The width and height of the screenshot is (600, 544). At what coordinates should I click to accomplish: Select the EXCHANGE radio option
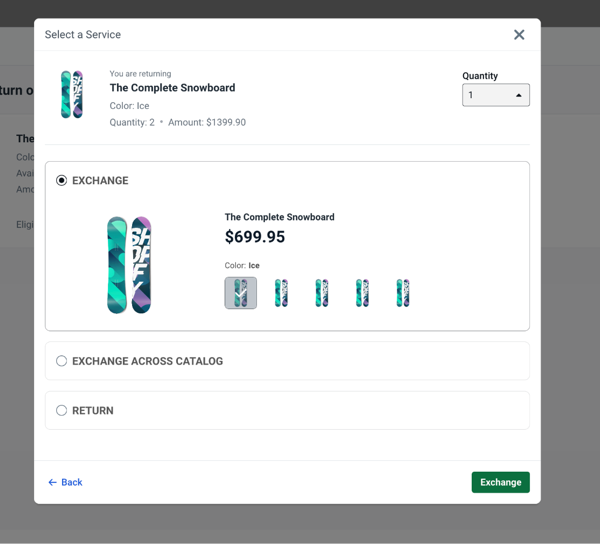coord(62,181)
